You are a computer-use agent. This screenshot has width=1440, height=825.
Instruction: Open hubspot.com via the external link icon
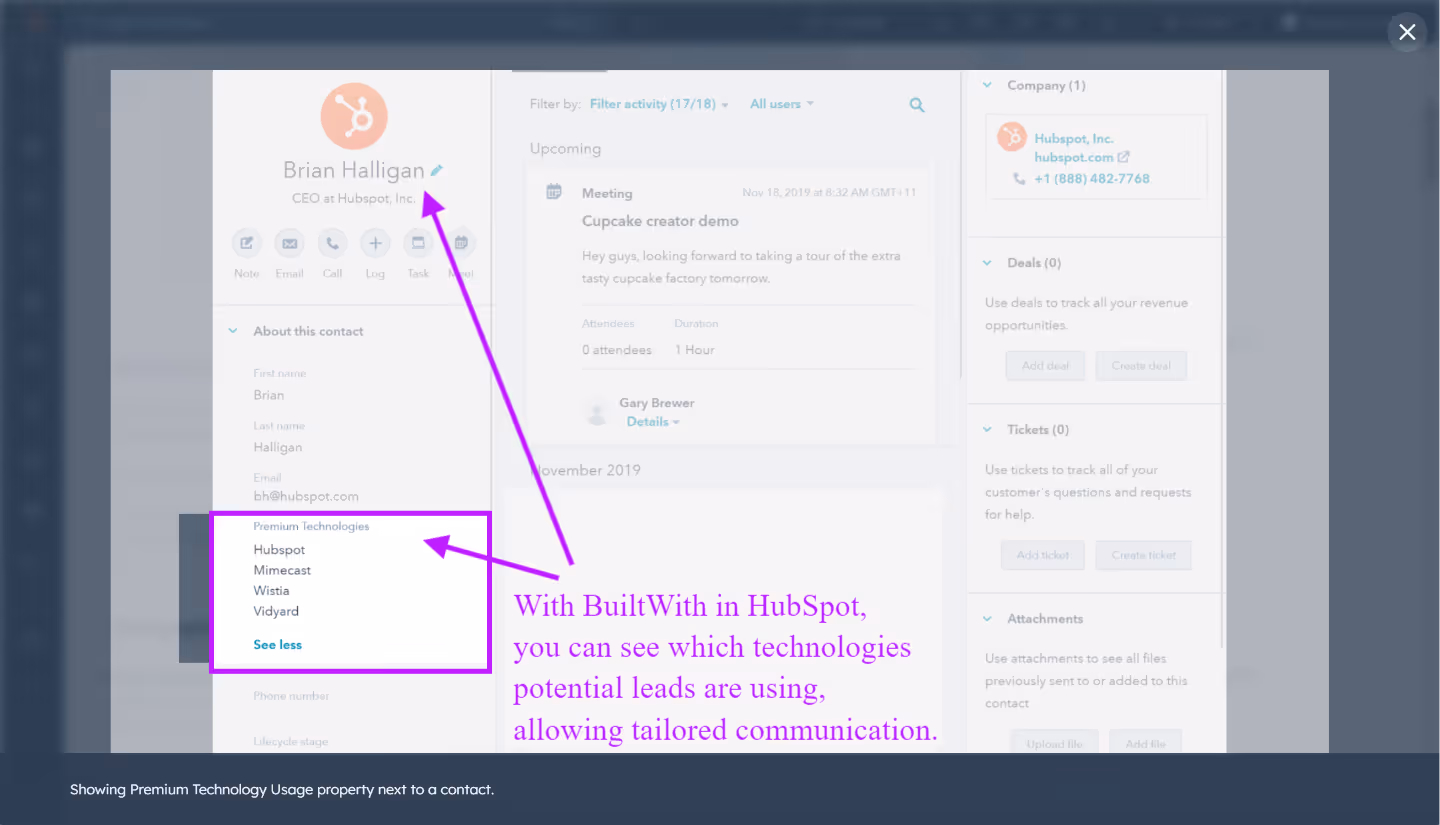(x=1123, y=157)
